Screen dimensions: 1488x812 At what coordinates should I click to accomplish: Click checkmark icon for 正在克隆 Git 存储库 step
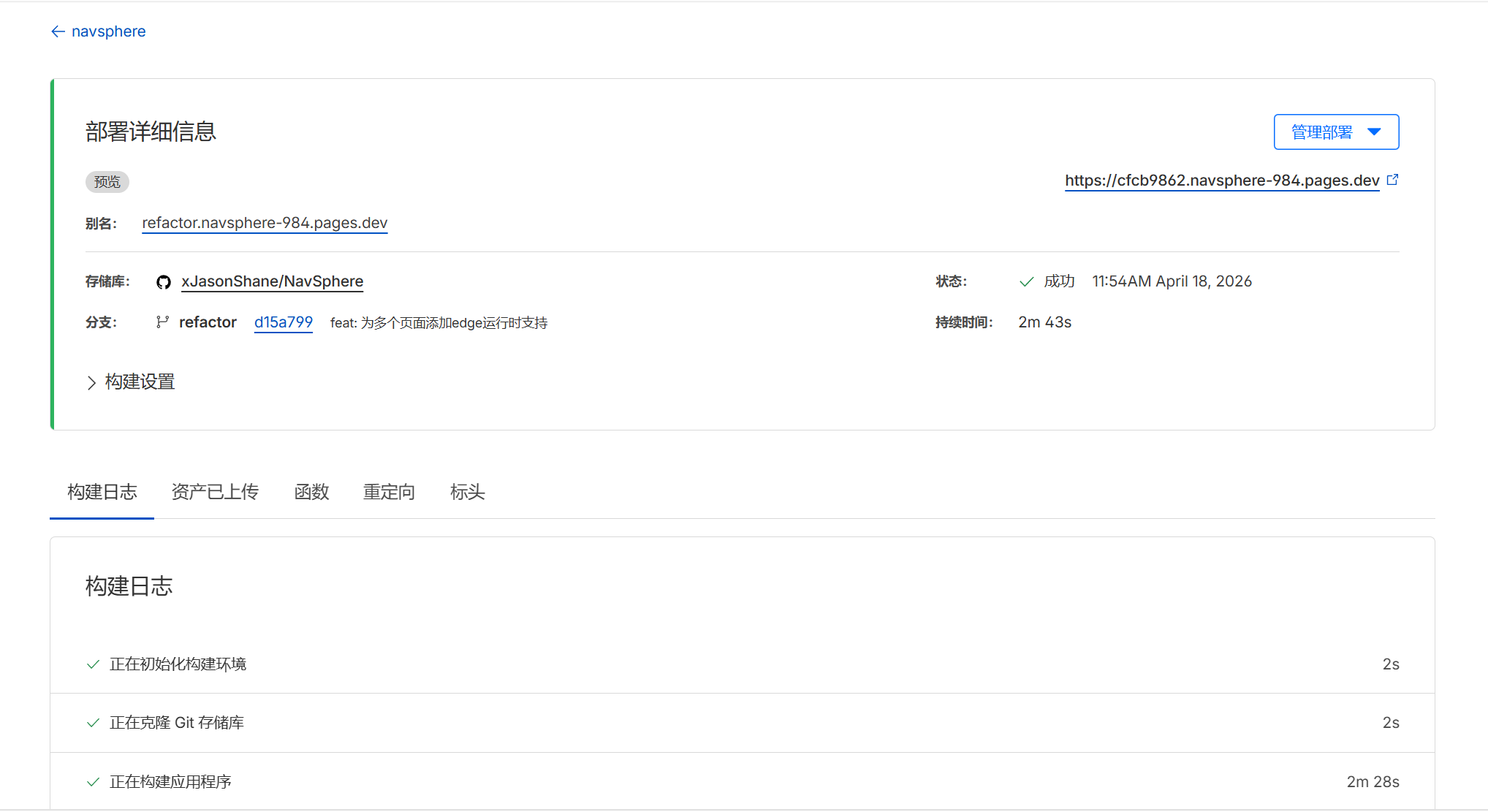click(x=93, y=723)
